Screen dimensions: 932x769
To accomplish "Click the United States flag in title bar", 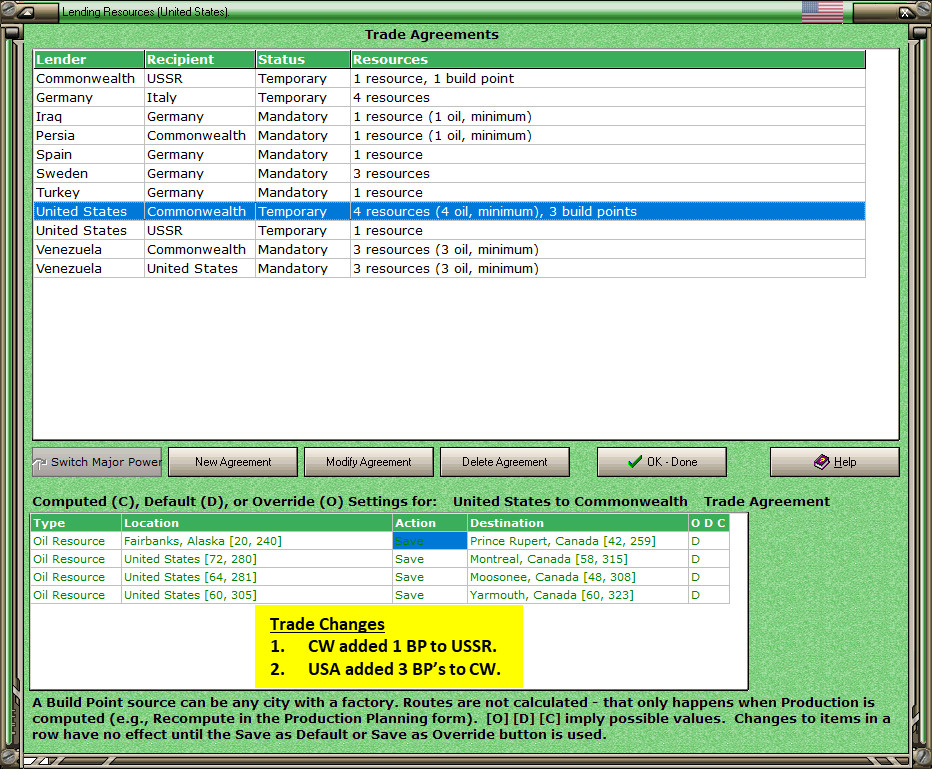I will tap(822, 12).
